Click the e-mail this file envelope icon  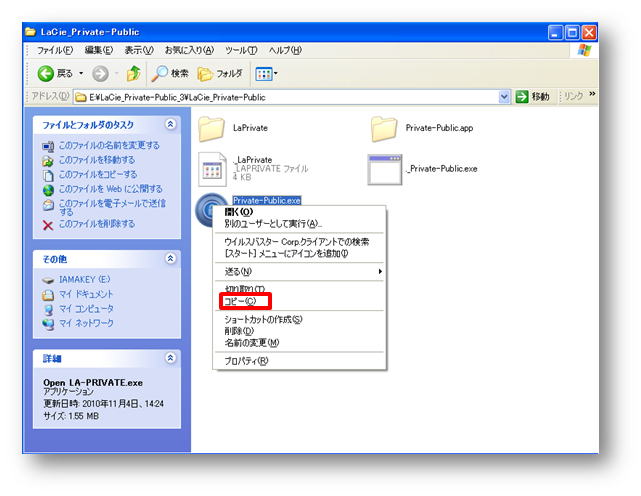click(x=48, y=205)
